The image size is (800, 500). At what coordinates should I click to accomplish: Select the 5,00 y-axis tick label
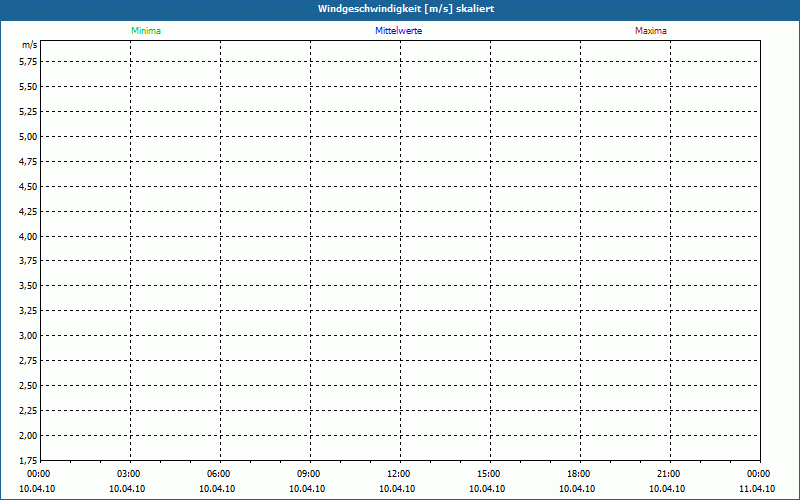coord(28,136)
